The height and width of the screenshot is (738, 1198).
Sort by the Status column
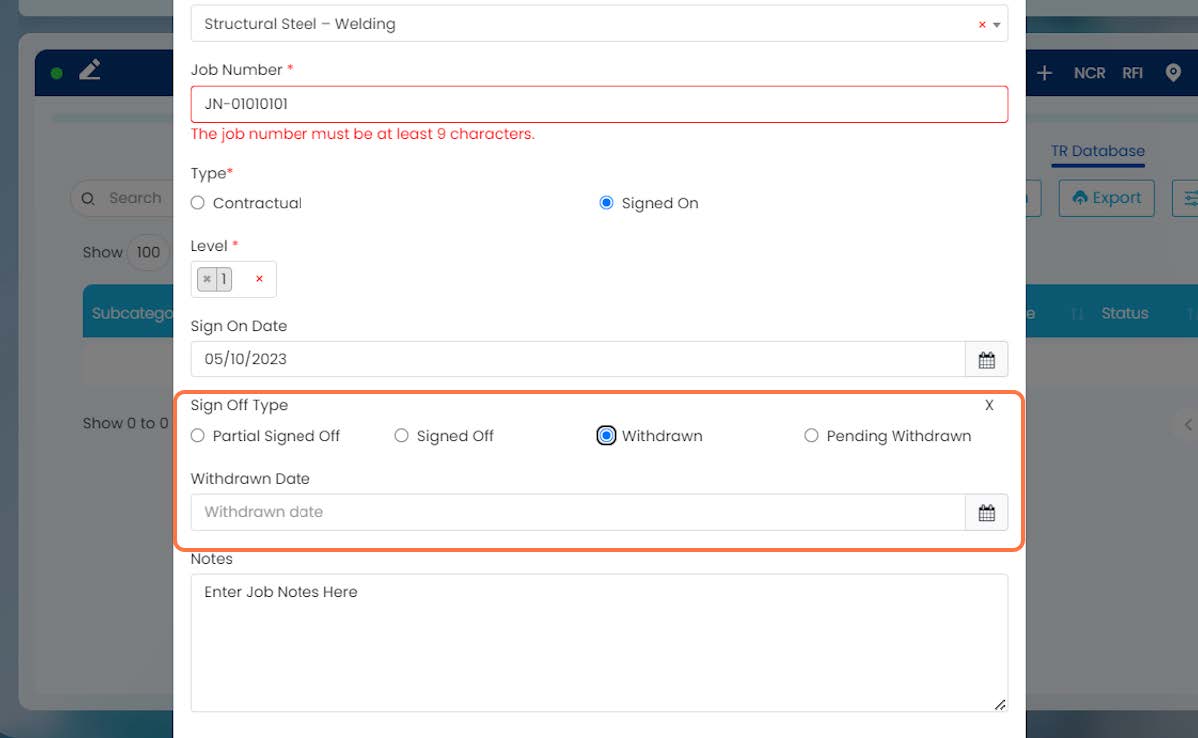1125,313
